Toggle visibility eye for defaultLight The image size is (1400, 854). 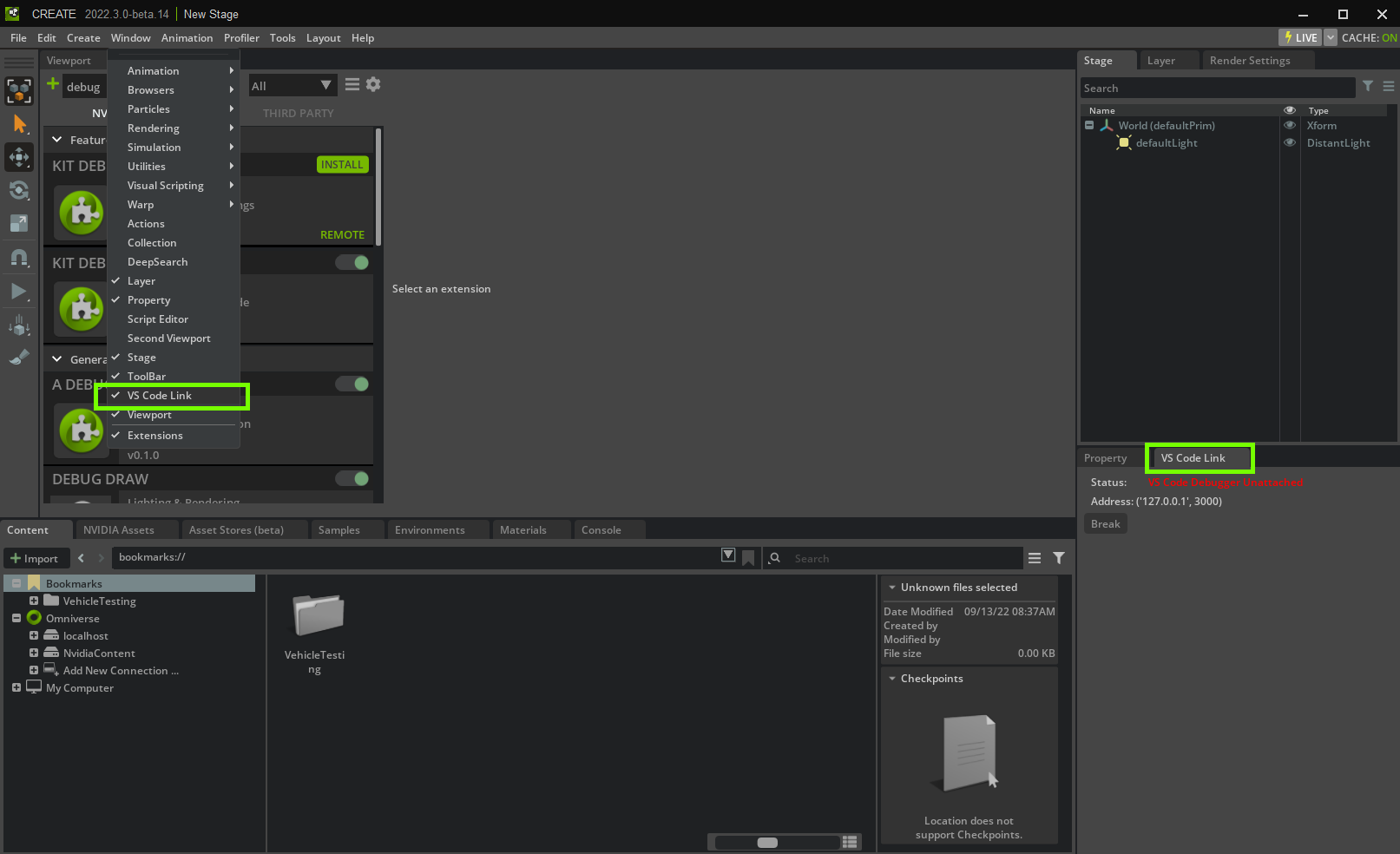pos(1290,142)
